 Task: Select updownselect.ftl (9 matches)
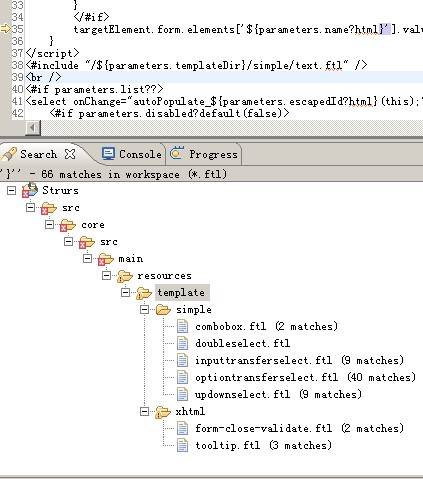(278, 394)
